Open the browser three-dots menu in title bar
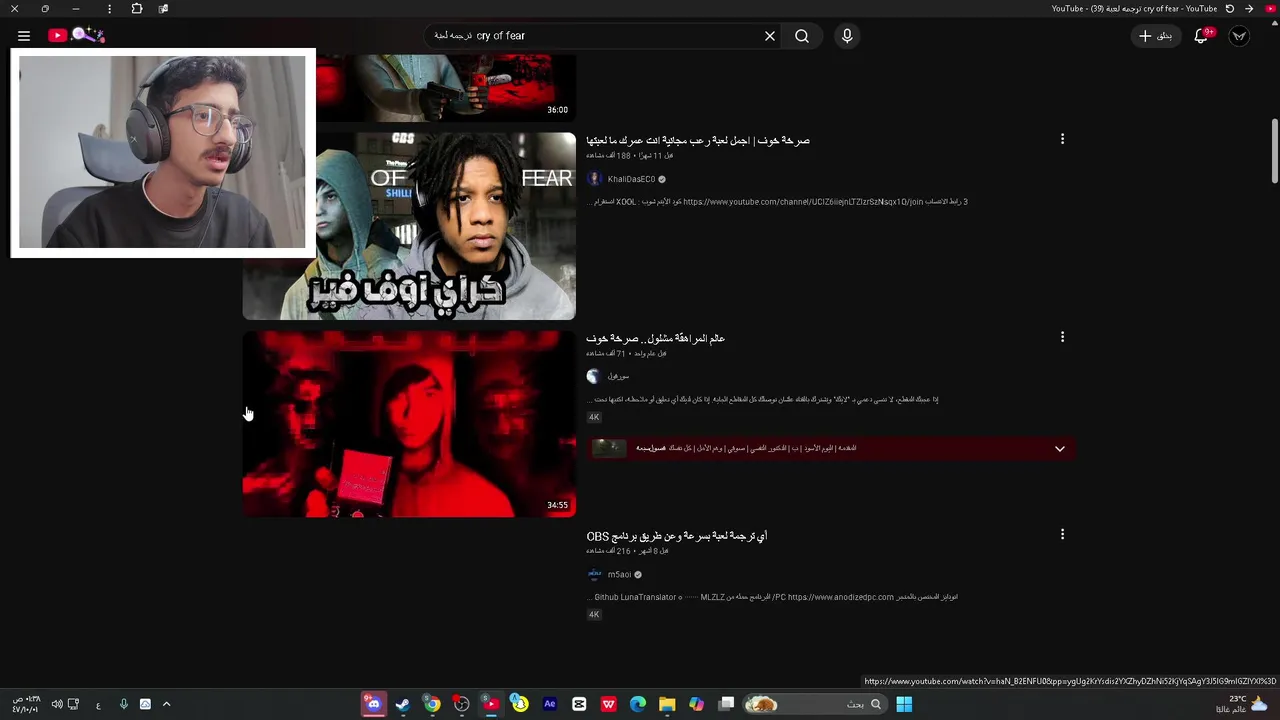The image size is (1280, 720). [x=109, y=8]
